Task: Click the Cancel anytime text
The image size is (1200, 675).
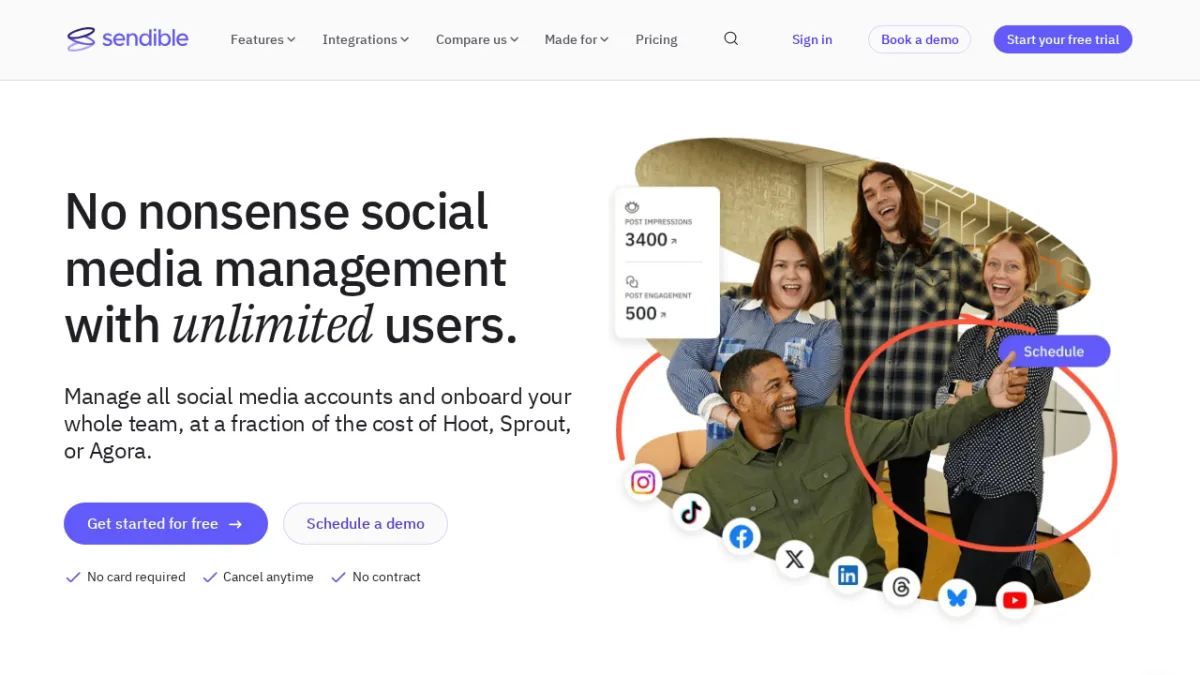Action: point(268,577)
